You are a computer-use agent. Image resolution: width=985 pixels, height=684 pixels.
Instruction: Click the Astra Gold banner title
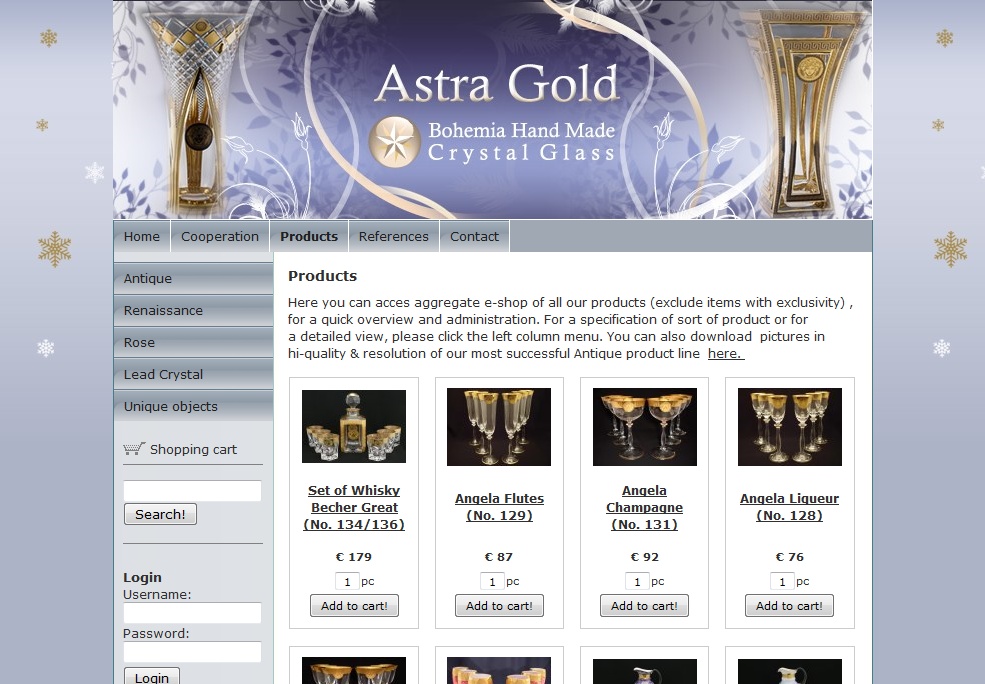tap(498, 84)
